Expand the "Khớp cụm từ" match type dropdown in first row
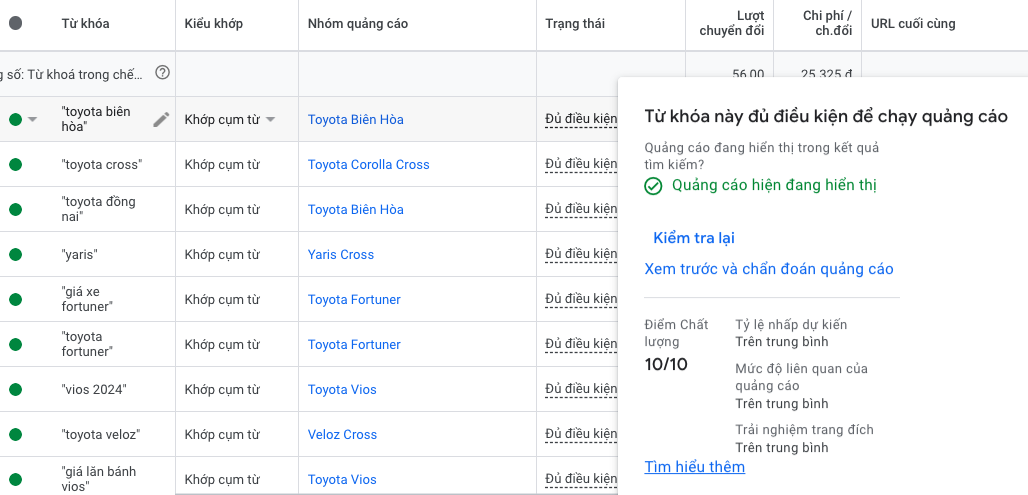The width and height of the screenshot is (1028, 495). pos(271,120)
